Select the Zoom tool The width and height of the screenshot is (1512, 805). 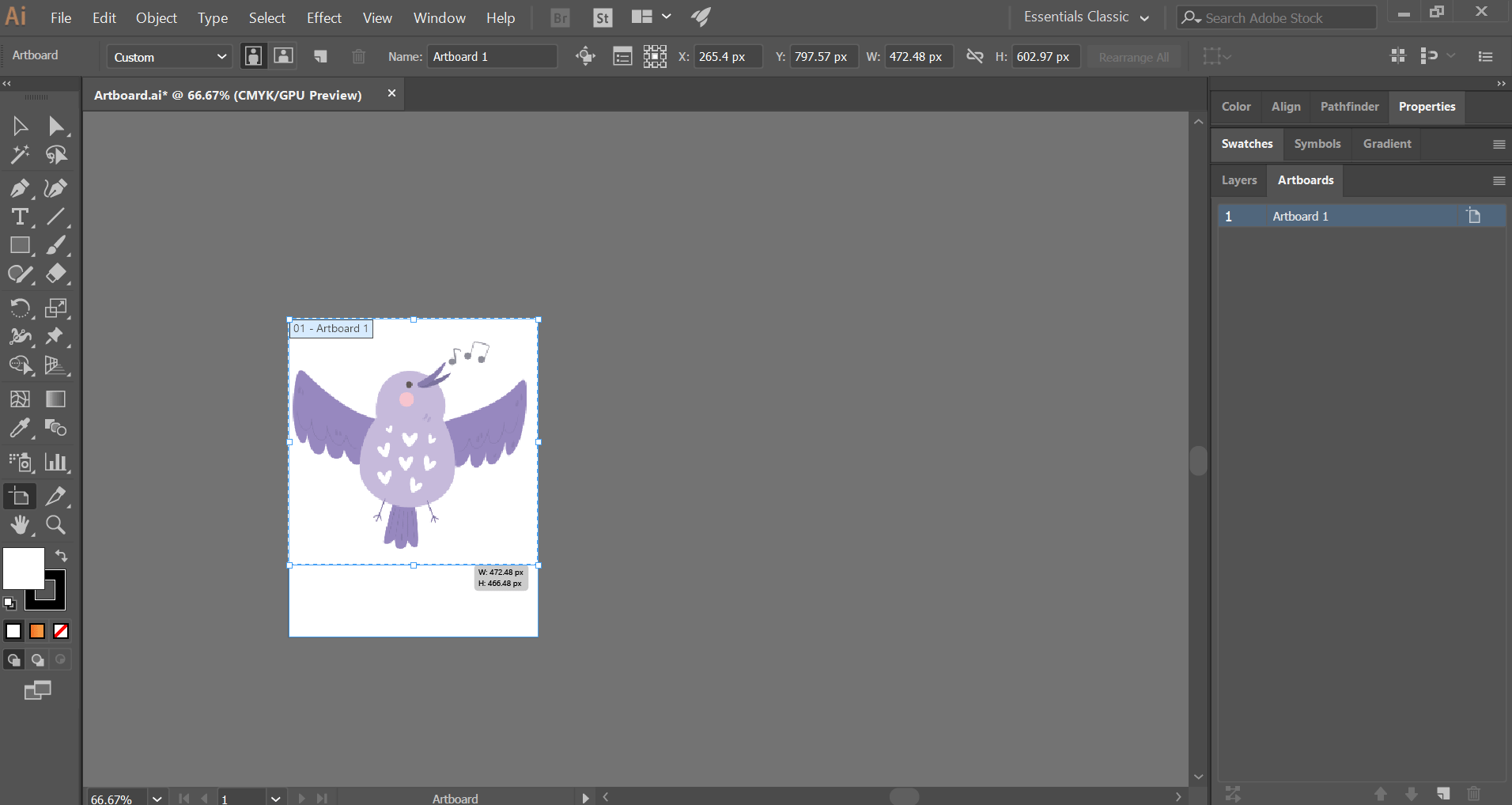pos(55,525)
